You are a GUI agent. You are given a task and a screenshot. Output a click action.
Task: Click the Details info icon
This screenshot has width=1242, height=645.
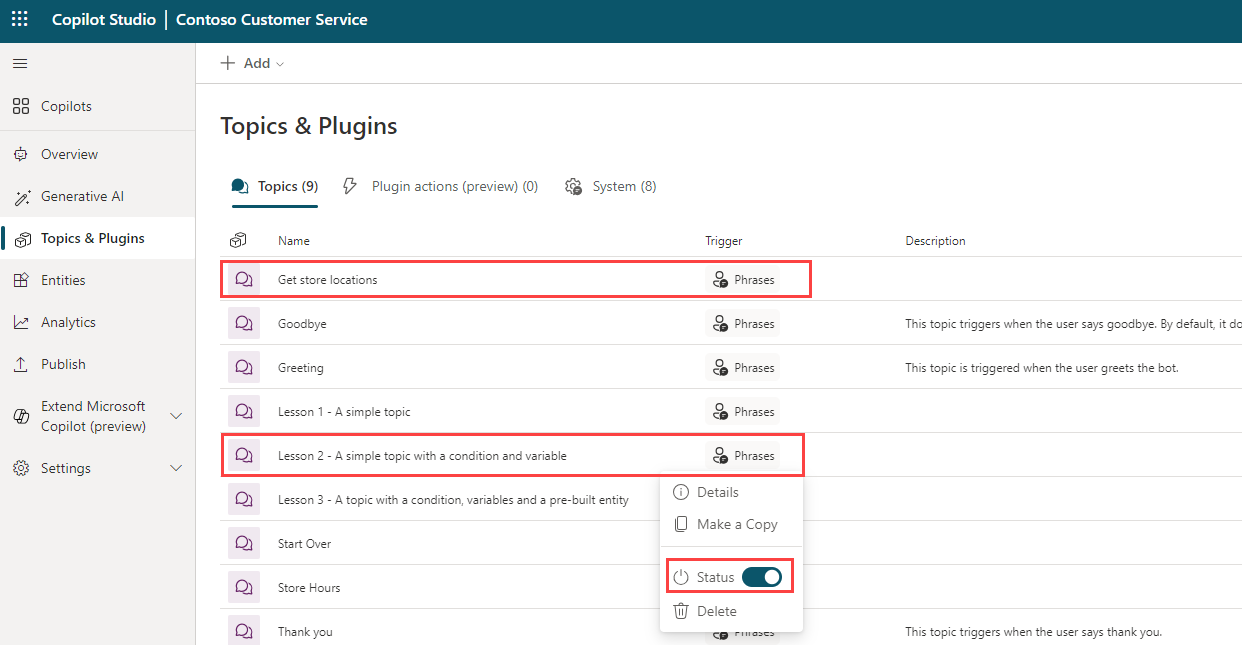[681, 492]
